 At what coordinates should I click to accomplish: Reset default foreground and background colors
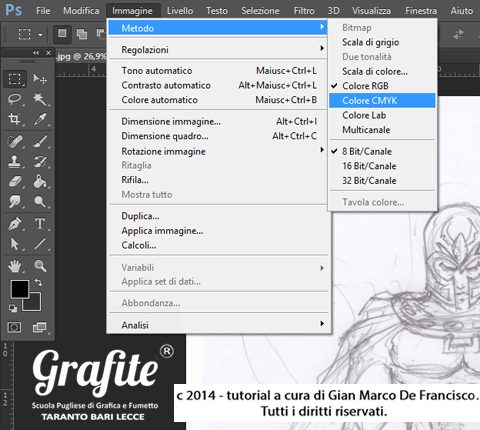[13, 308]
